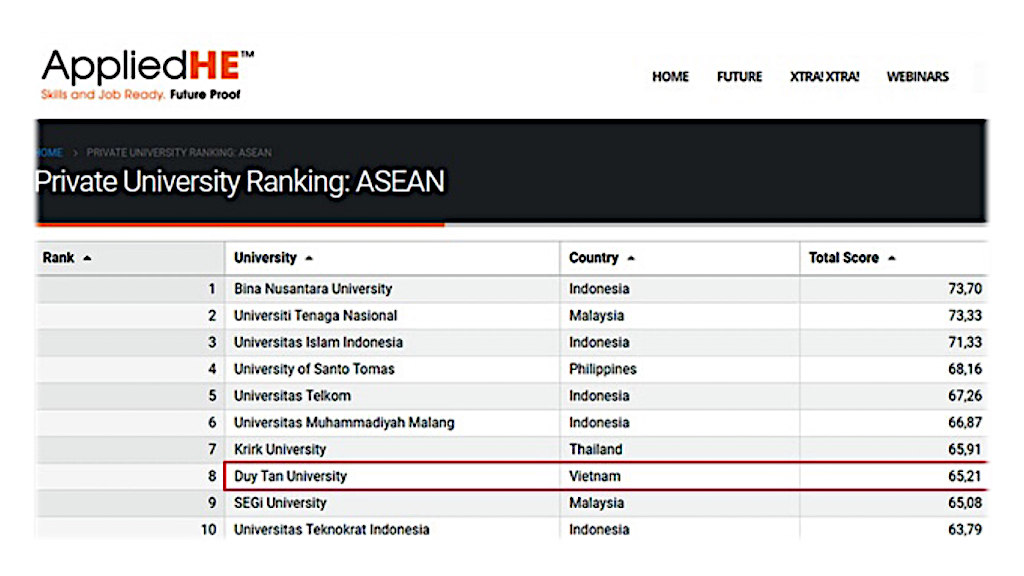Select SEGi University cell
The width and height of the screenshot is (1024, 576).
tap(392, 503)
